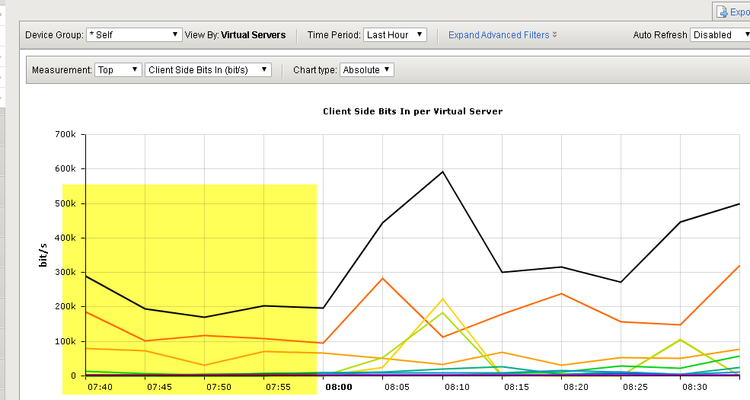This screenshot has height=400, width=750.
Task: Click the black line peak at 08:10
Action: tap(443, 171)
